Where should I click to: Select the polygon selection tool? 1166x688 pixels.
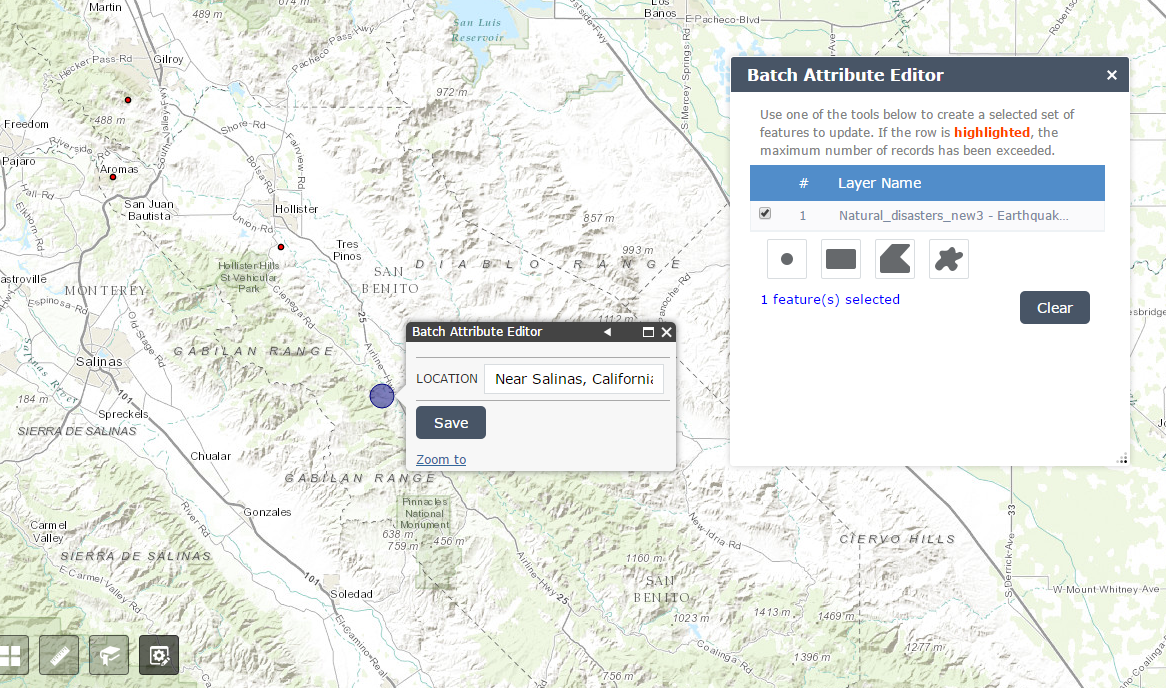[894, 258]
